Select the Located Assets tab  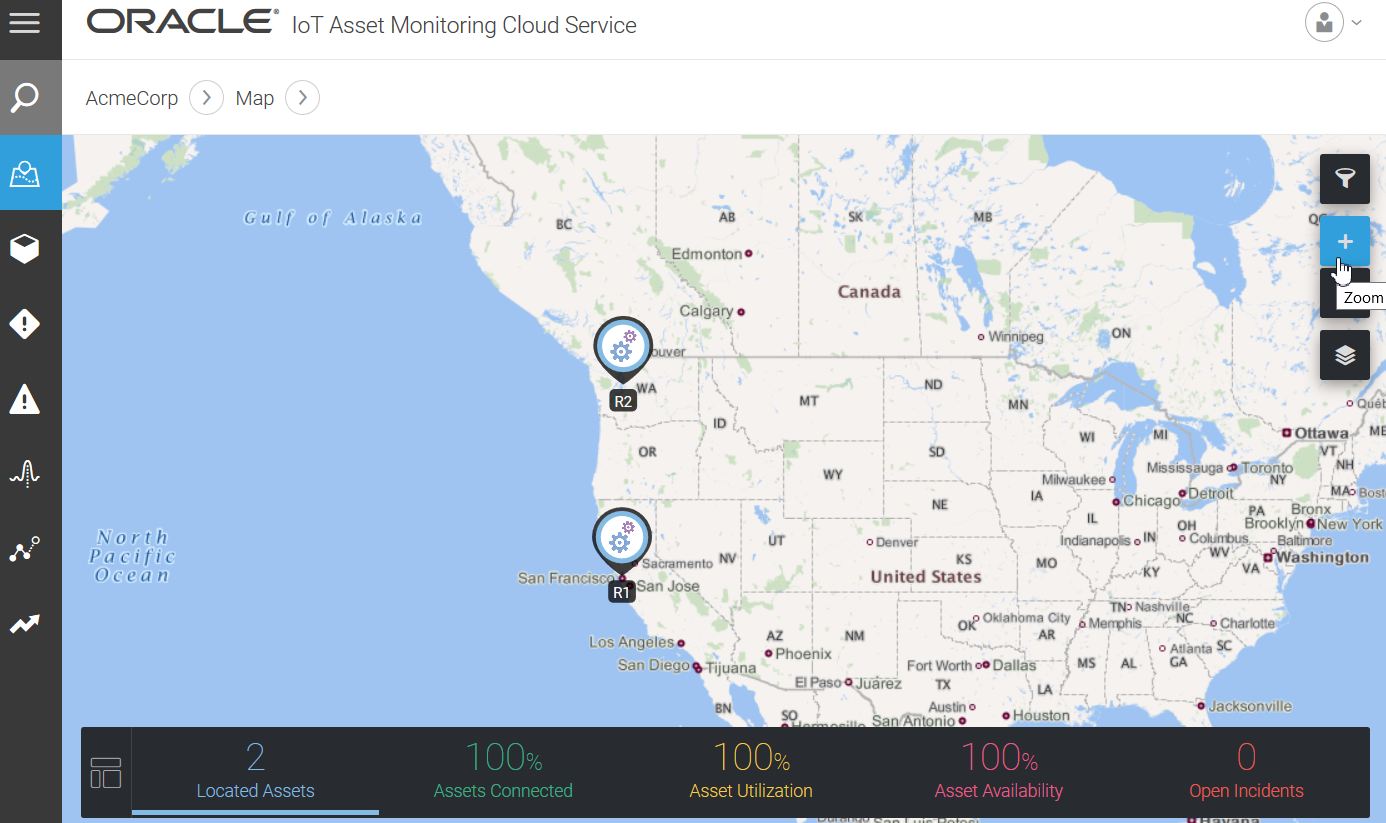click(x=255, y=772)
